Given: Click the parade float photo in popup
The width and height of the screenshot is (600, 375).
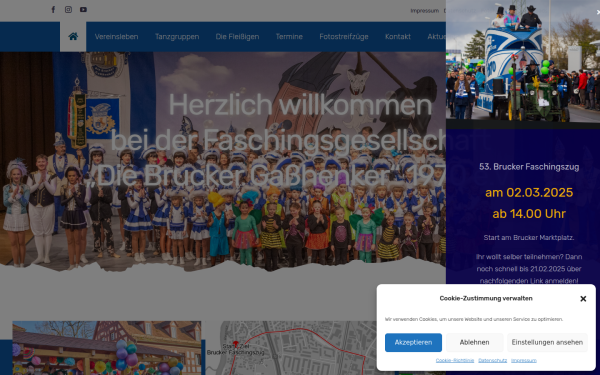Looking at the screenshot, I should (x=523, y=61).
